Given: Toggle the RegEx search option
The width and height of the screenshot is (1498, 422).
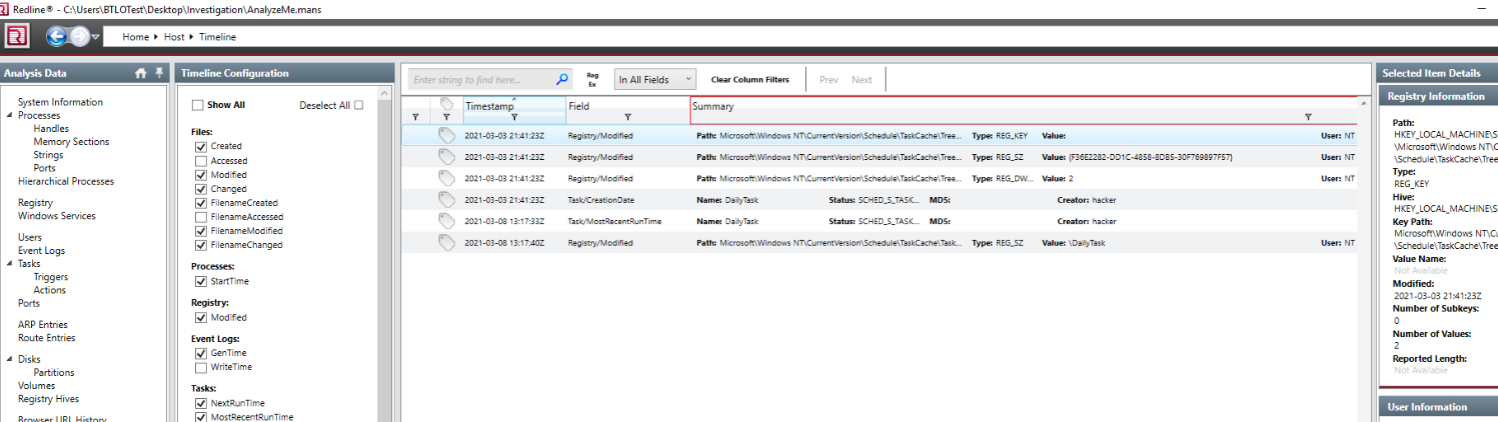Looking at the screenshot, I should click(592, 79).
